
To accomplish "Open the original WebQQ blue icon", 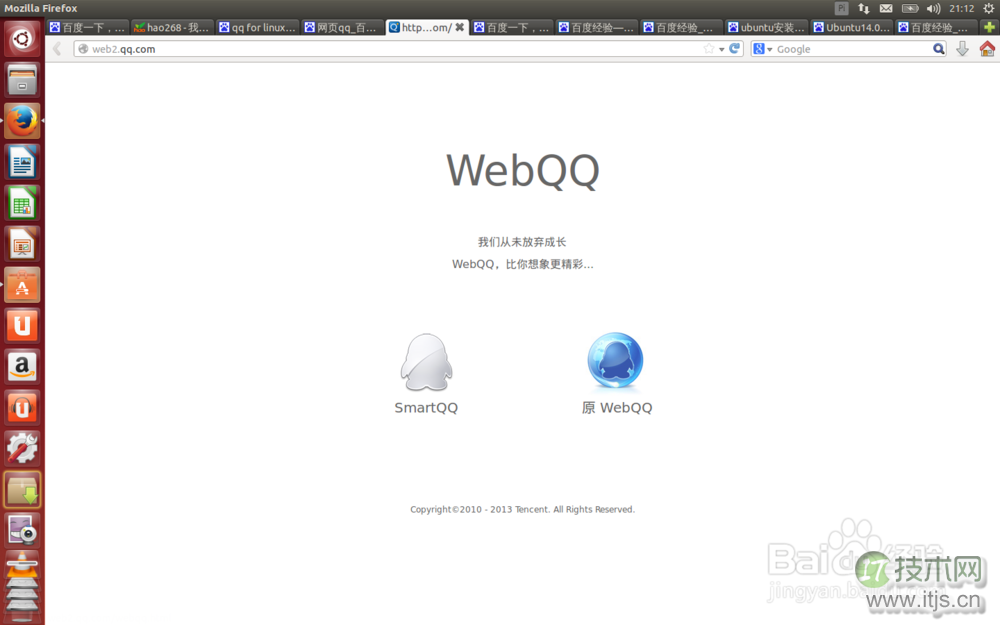I will pos(615,361).
